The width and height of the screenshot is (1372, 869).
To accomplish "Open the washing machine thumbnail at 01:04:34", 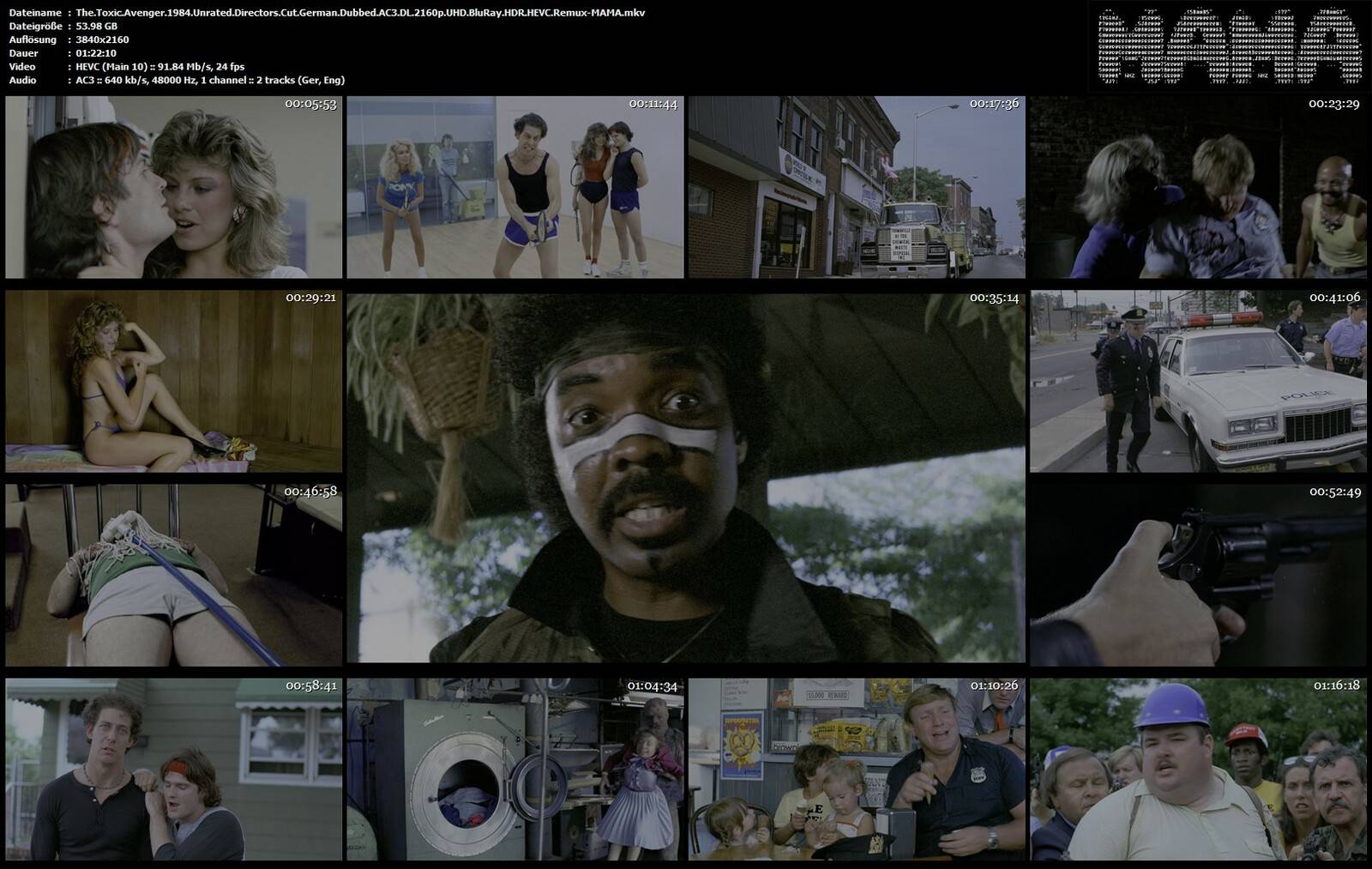I will coord(515,769).
